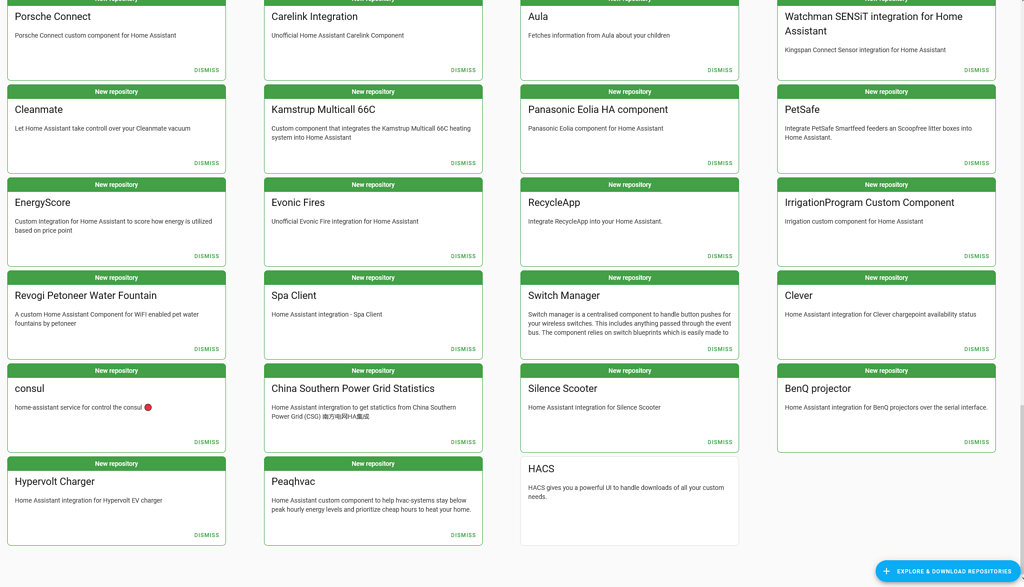Open the Aula card title
1024x587 pixels.
click(538, 16)
